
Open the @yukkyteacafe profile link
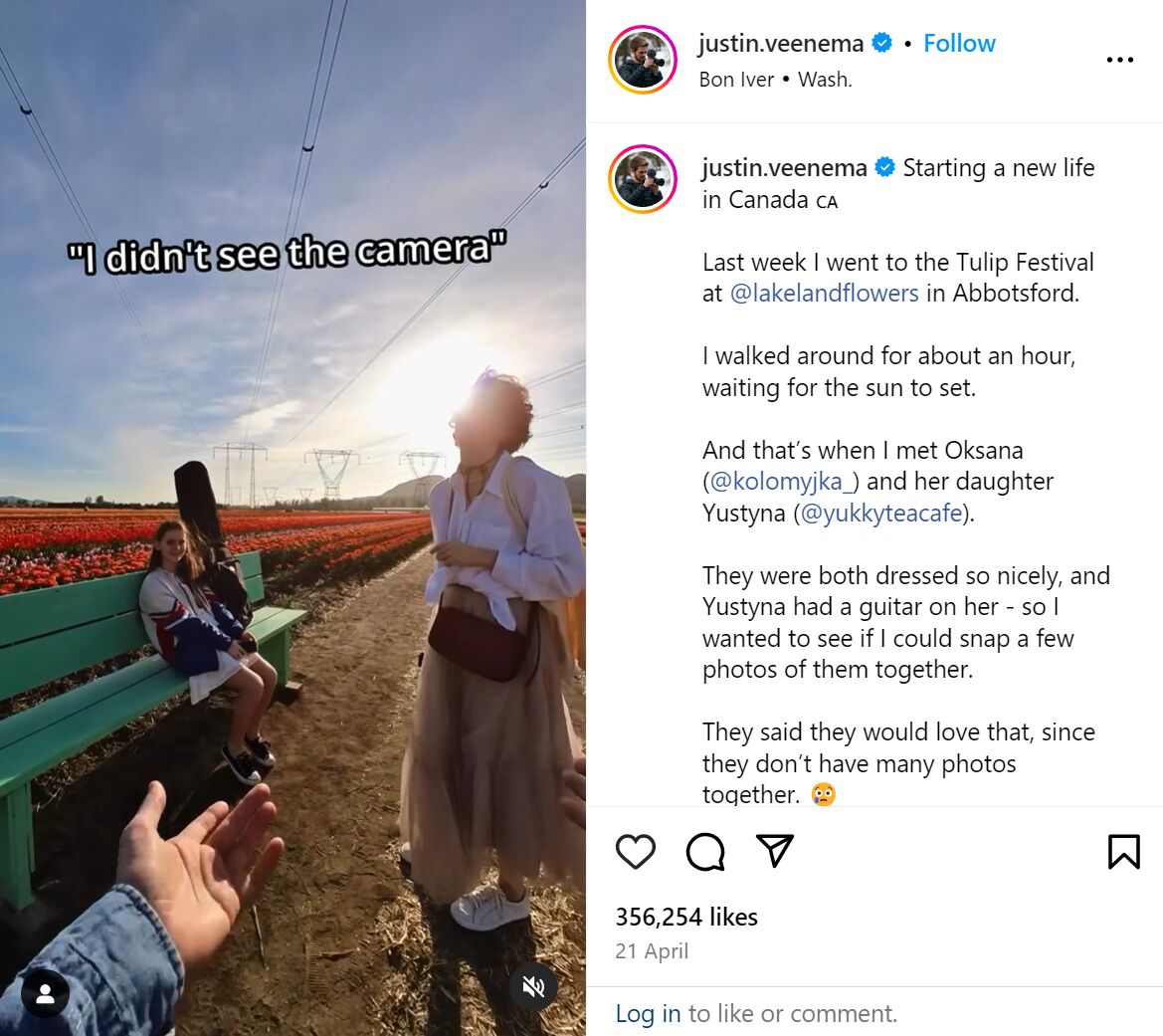[x=881, y=513]
